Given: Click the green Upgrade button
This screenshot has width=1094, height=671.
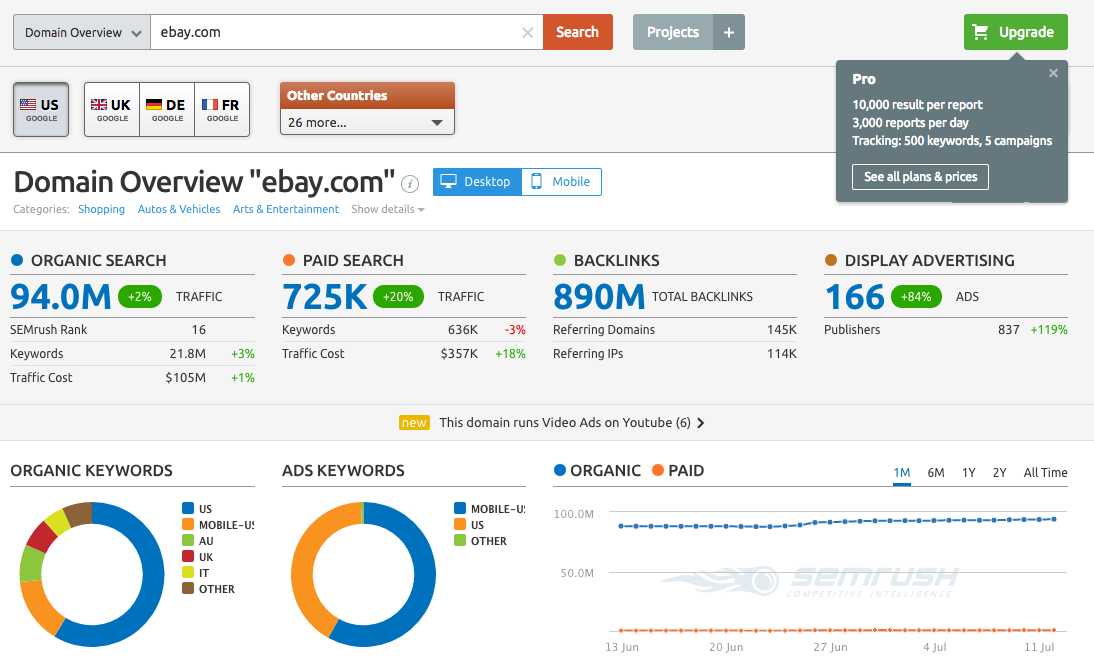Looking at the screenshot, I should click(x=1016, y=32).
